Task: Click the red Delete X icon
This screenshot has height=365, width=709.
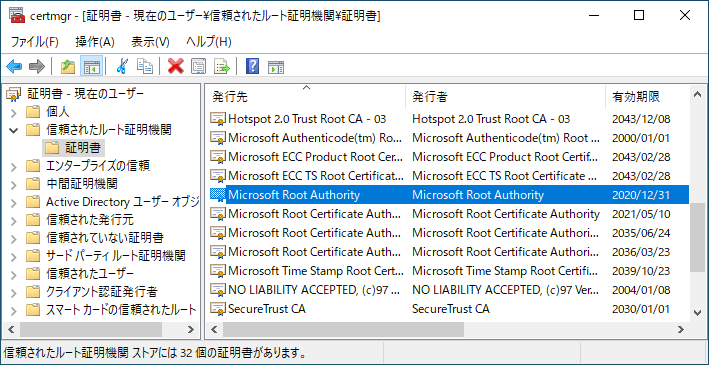Action: 175,67
